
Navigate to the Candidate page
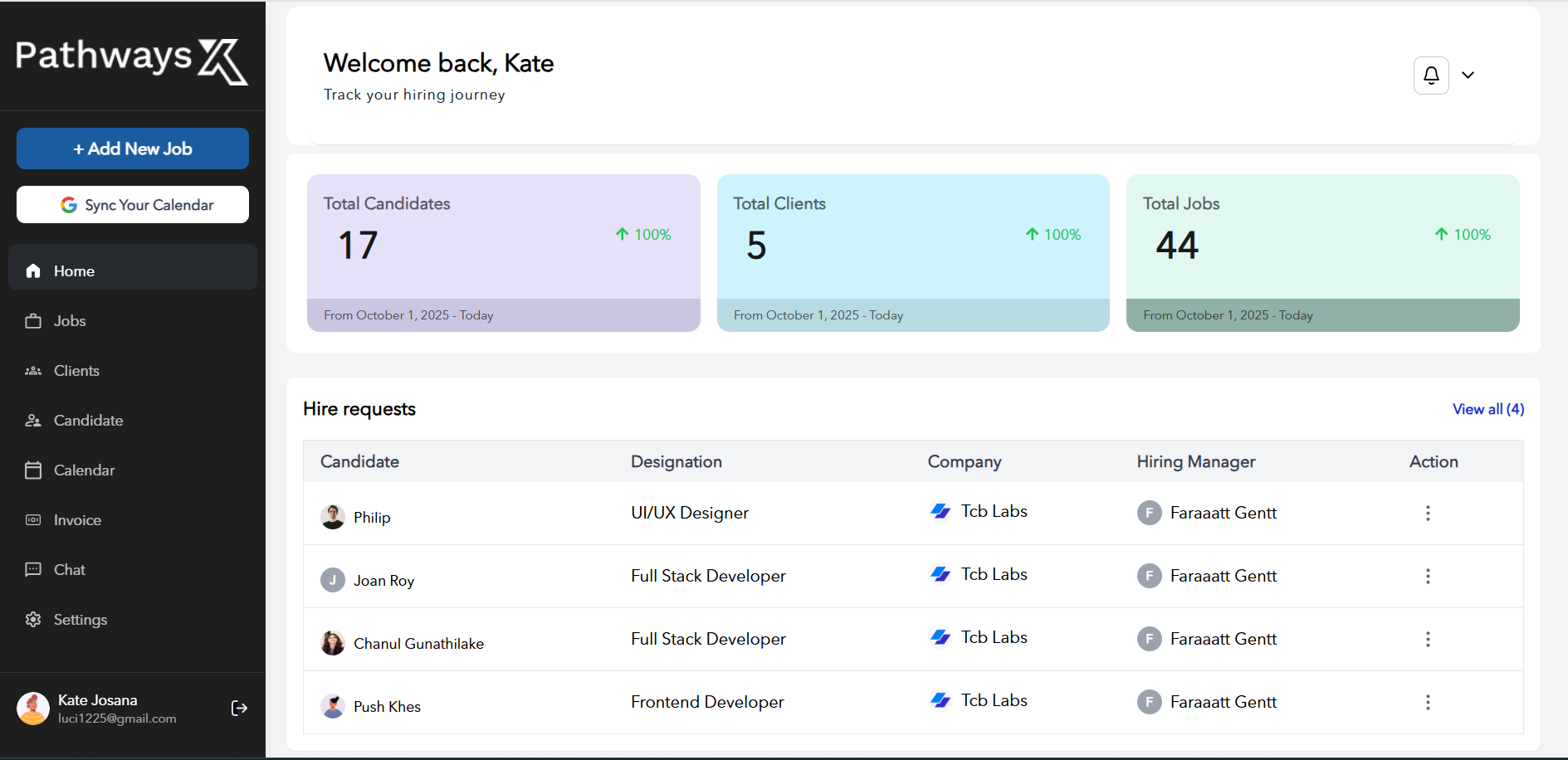(x=133, y=421)
